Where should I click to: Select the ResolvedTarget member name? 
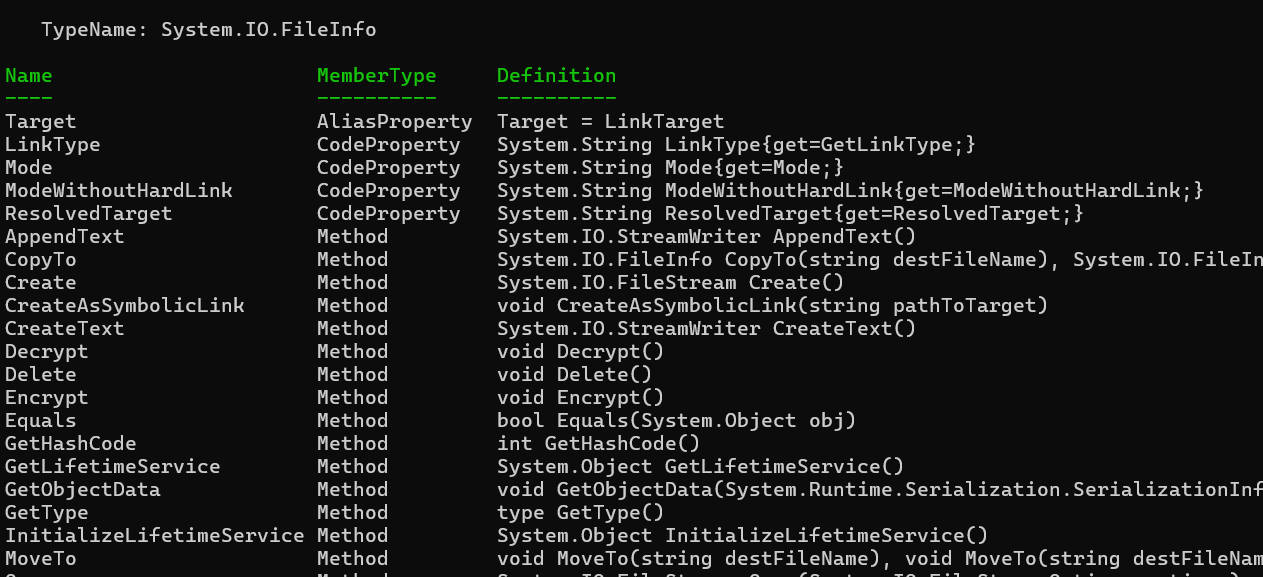[88, 214]
